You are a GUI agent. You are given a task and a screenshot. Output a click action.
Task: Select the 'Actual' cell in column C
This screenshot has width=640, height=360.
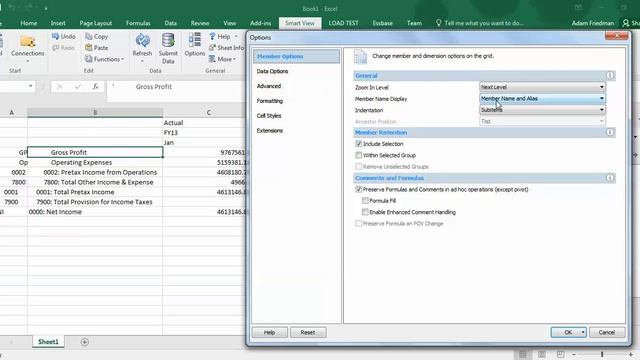pos(204,122)
